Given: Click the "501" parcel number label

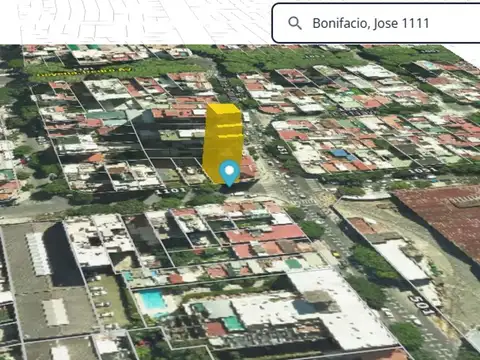Looking at the screenshot, I should click(x=422, y=305).
